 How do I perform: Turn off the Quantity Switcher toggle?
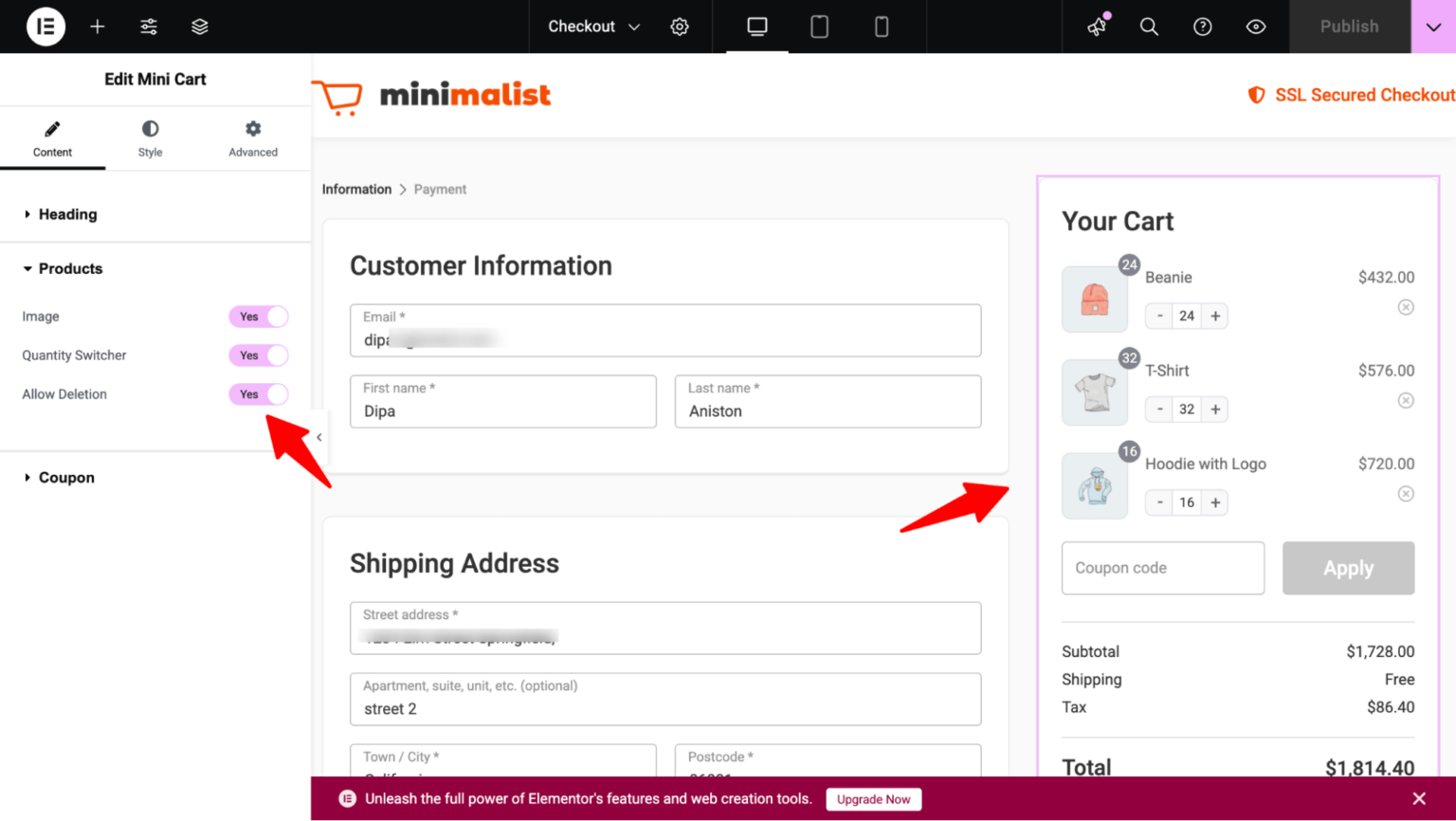point(258,356)
